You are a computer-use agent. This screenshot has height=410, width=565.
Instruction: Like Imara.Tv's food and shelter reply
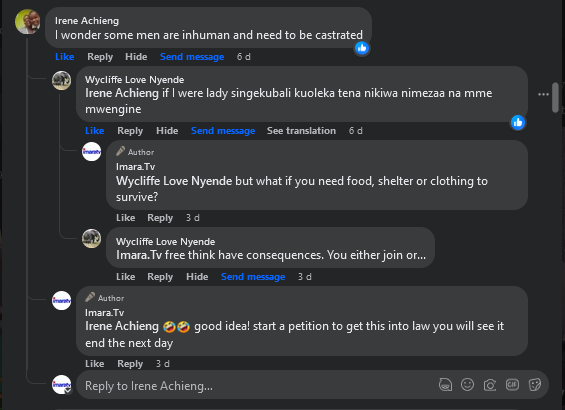click(125, 218)
